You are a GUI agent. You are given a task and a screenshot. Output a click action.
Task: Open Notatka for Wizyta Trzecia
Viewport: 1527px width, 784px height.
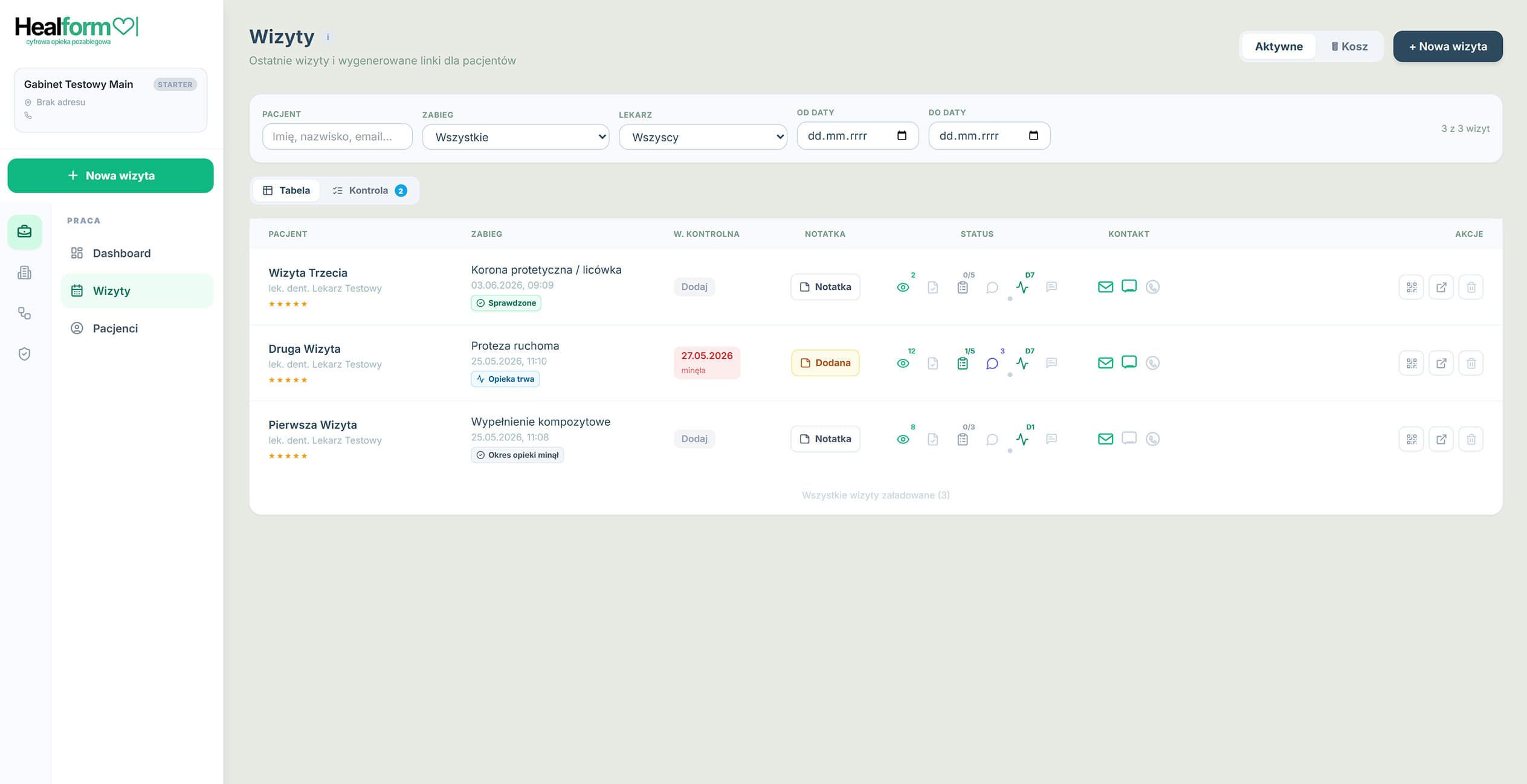click(x=825, y=287)
